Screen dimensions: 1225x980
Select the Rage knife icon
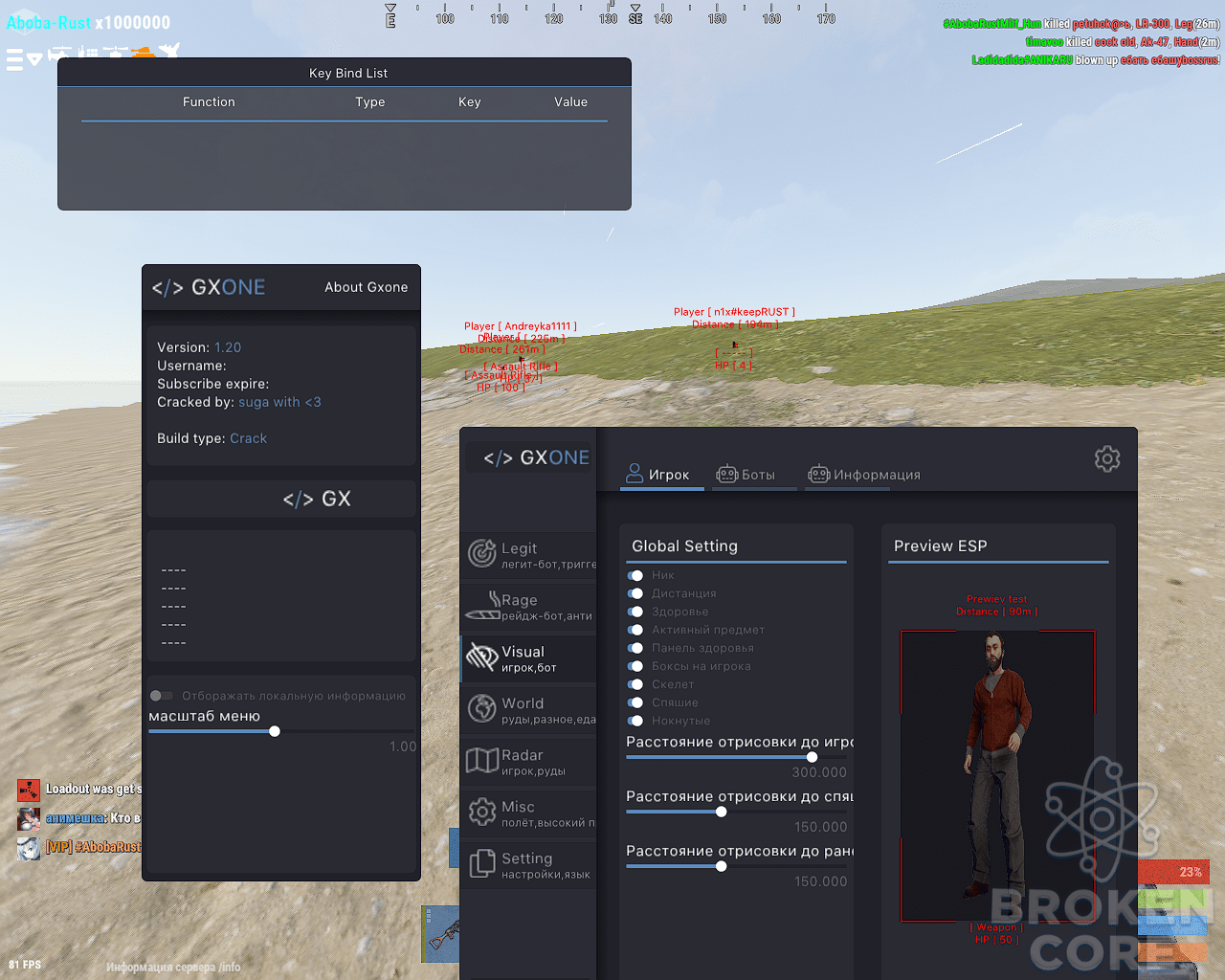pos(482,605)
